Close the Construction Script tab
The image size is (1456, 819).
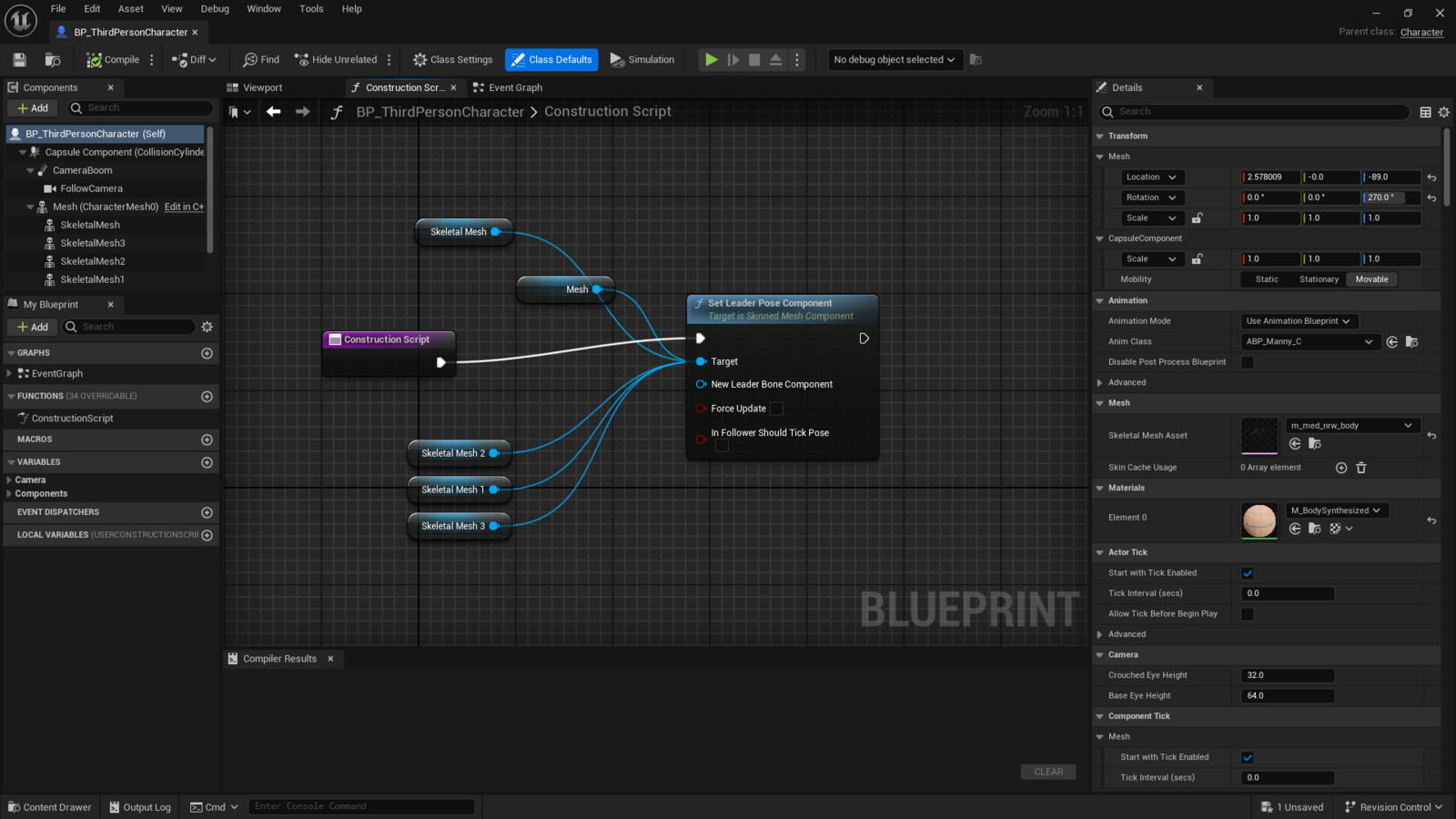pos(453,88)
